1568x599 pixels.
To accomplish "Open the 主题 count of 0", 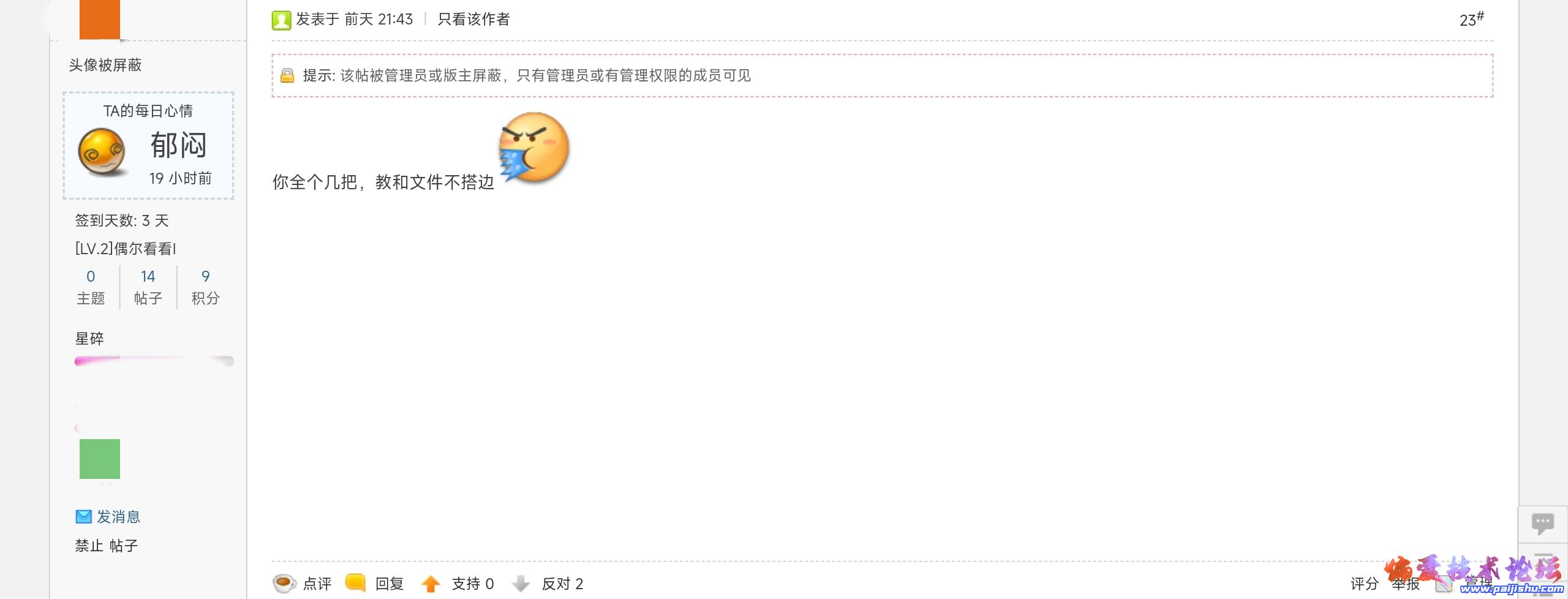I will [91, 287].
